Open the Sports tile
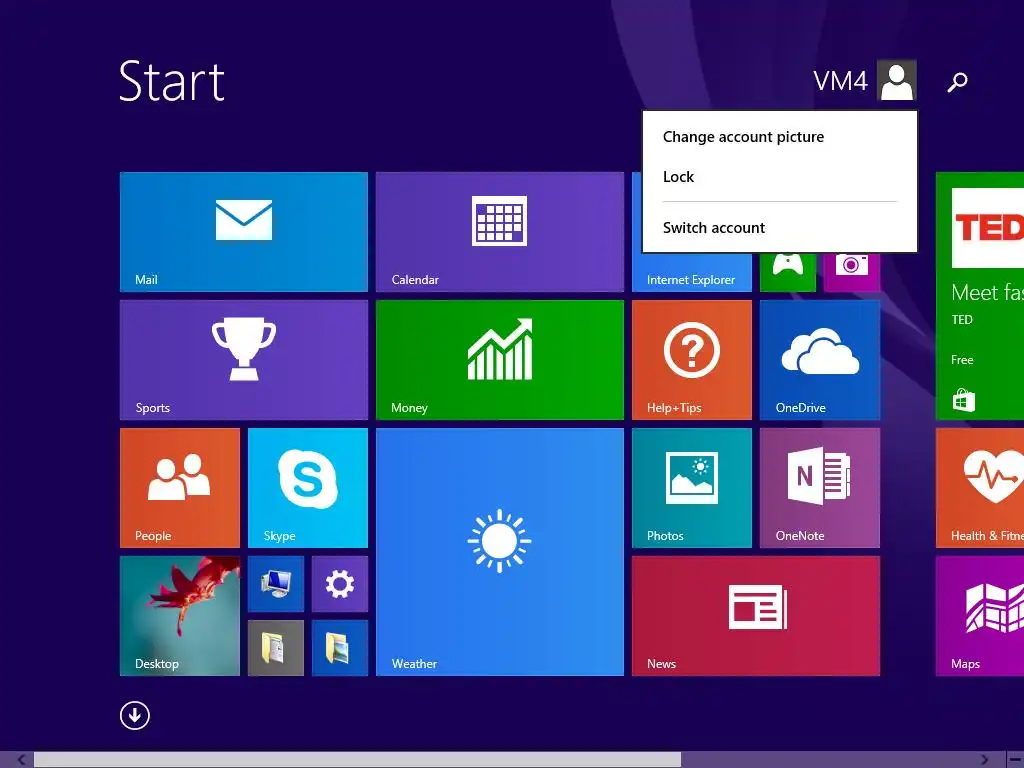Viewport: 1024px width, 768px height. tap(244, 360)
